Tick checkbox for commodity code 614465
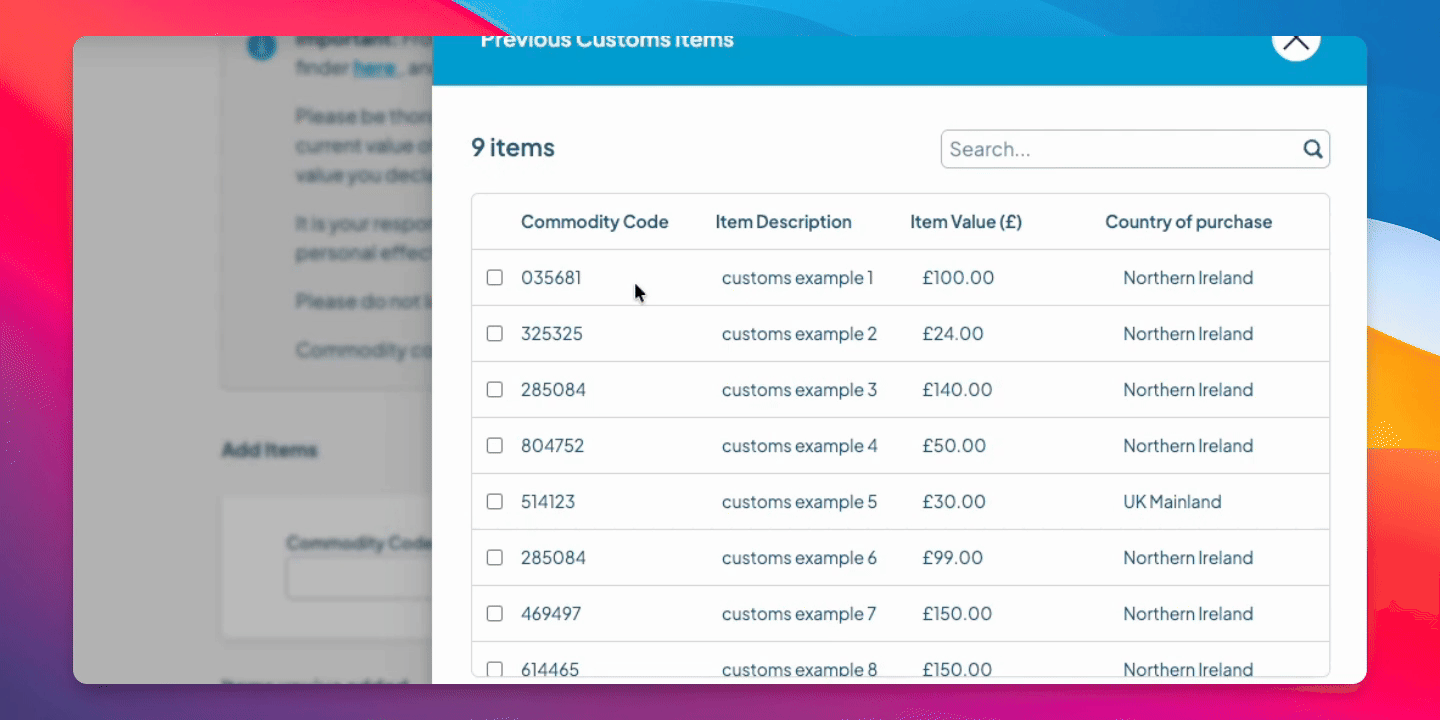This screenshot has height=720, width=1440. point(495,668)
